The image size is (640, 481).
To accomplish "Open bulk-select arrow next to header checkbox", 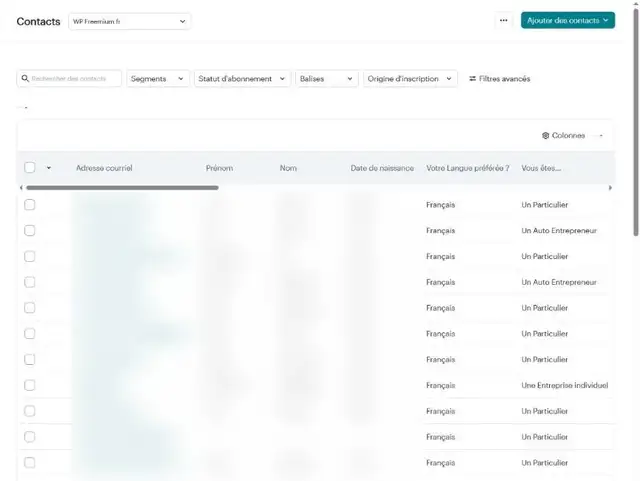I will point(49,168).
